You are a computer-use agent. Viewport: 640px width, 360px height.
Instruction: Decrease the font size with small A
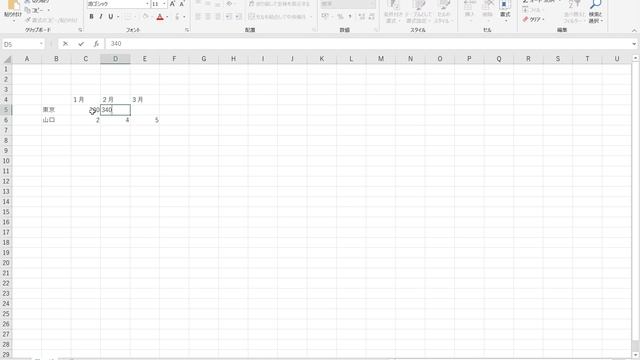coord(182,4)
